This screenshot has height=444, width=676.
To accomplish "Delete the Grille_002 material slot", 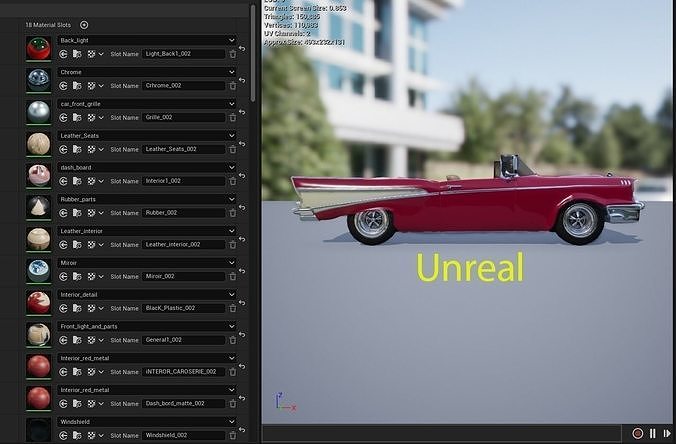I will point(233,117).
